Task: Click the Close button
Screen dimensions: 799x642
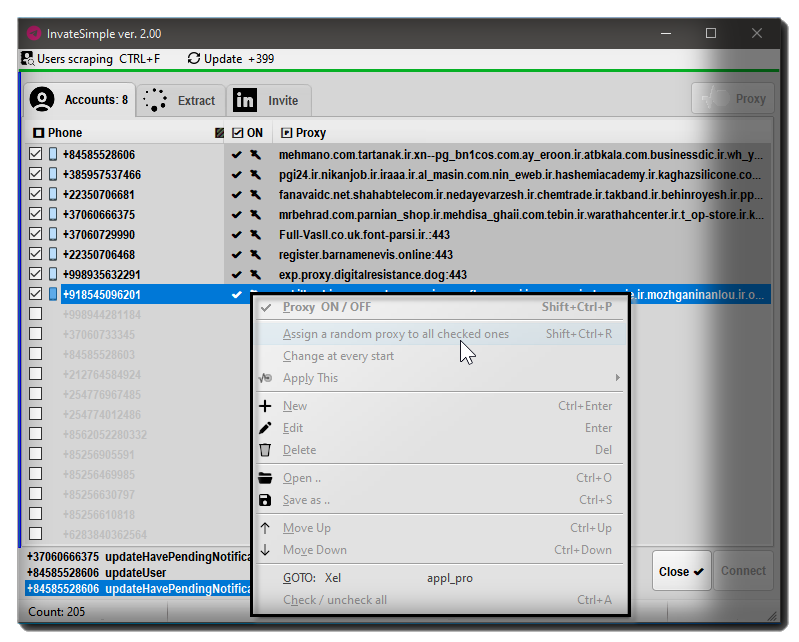Action: pos(681,571)
